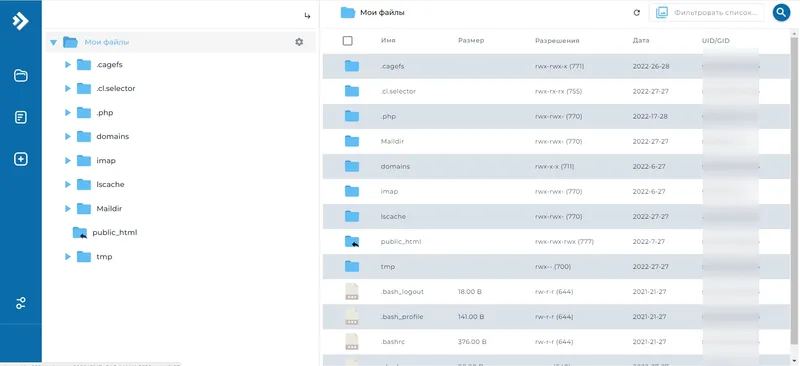The height and width of the screenshot is (366, 800).
Task: Expand the .php tree node
Action: point(67,112)
